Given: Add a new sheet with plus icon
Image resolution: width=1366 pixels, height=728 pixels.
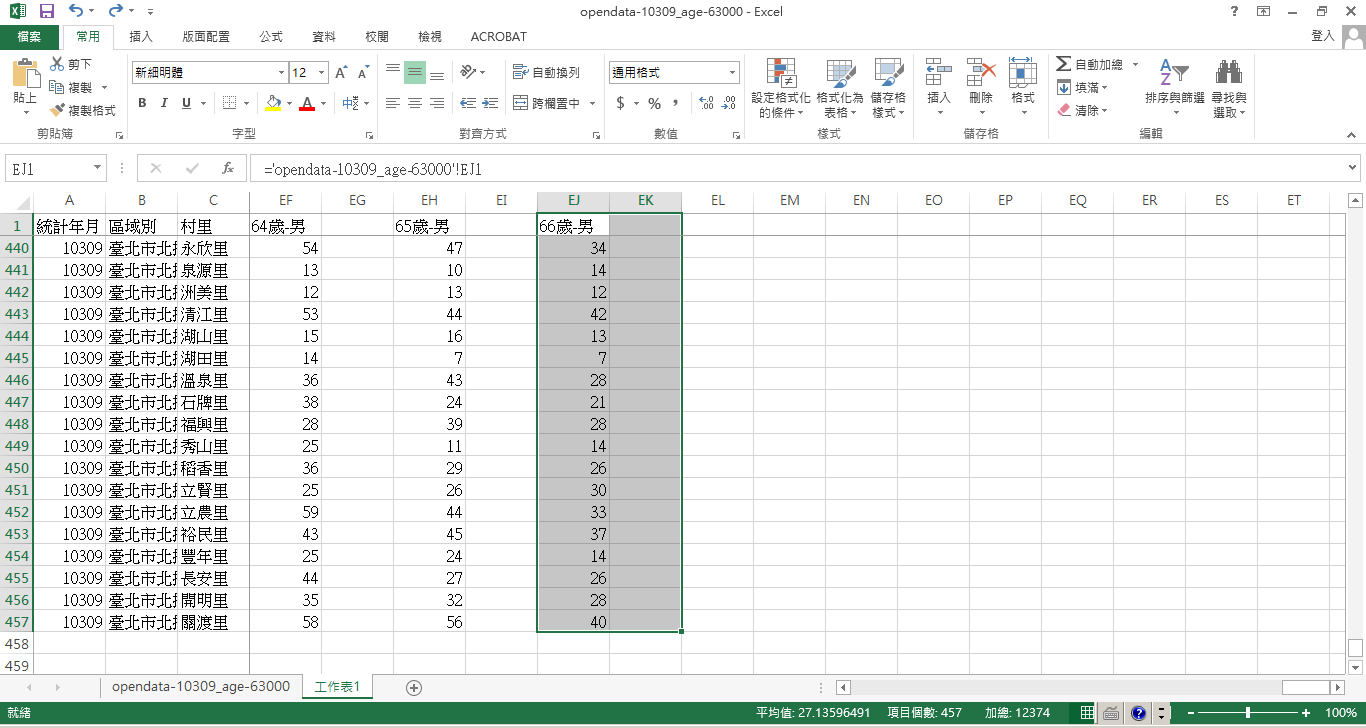Looking at the screenshot, I should pos(414,687).
